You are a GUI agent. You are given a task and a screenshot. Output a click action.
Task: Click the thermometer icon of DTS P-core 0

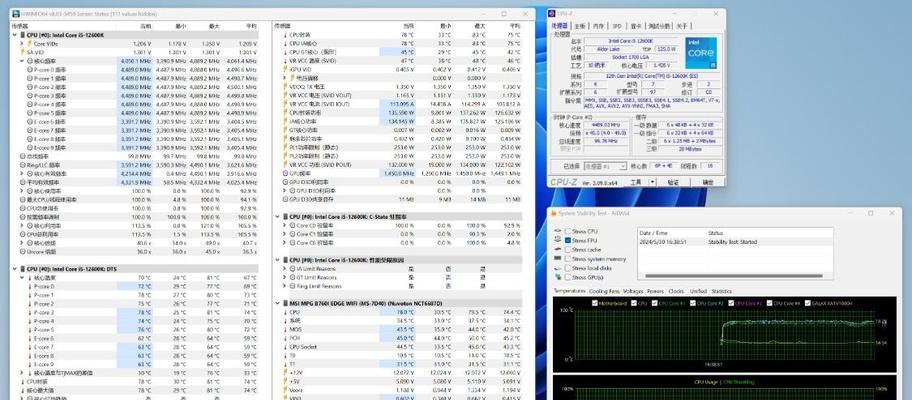click(x=30, y=286)
